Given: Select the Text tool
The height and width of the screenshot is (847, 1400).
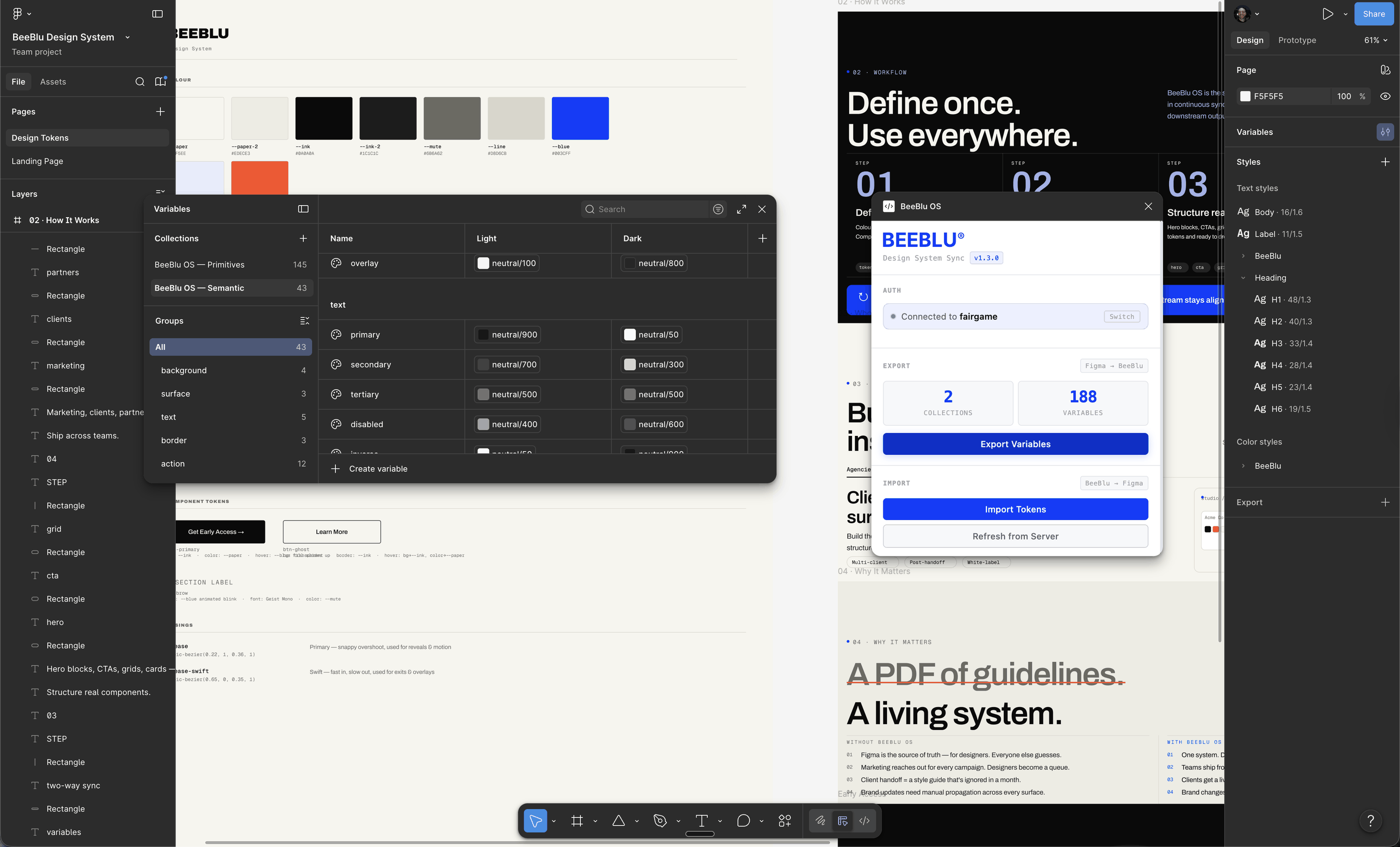Looking at the screenshot, I should (x=701, y=820).
